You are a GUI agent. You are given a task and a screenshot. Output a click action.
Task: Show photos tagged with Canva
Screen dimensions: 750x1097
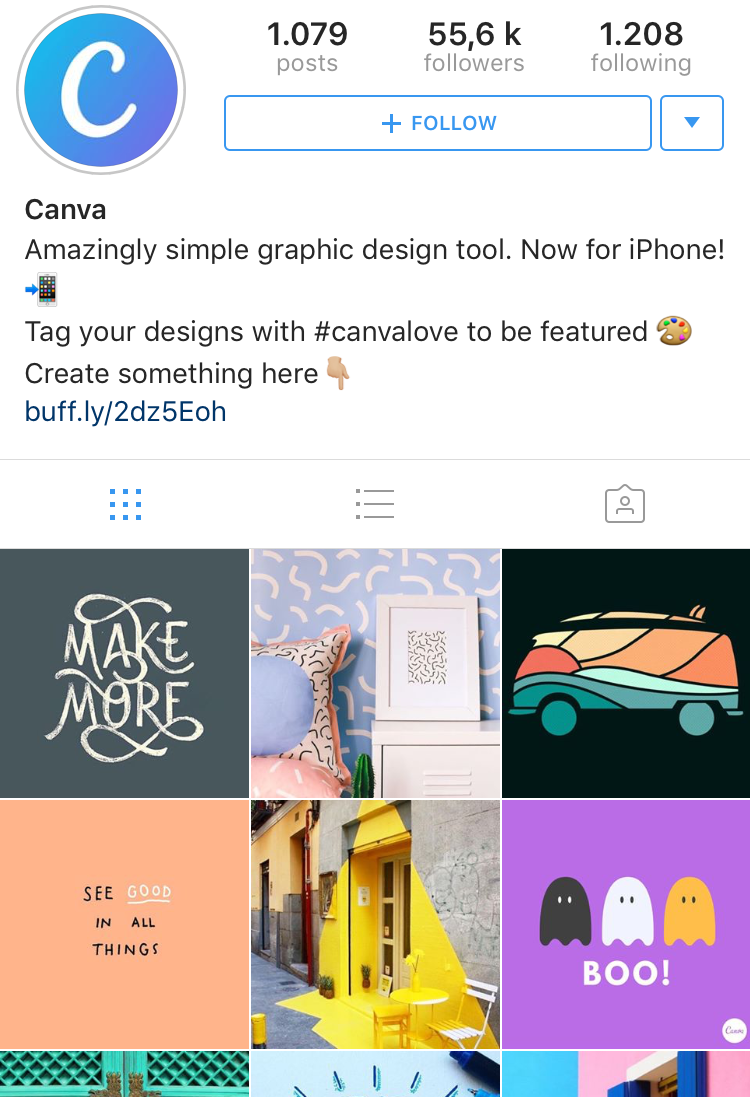coord(625,504)
